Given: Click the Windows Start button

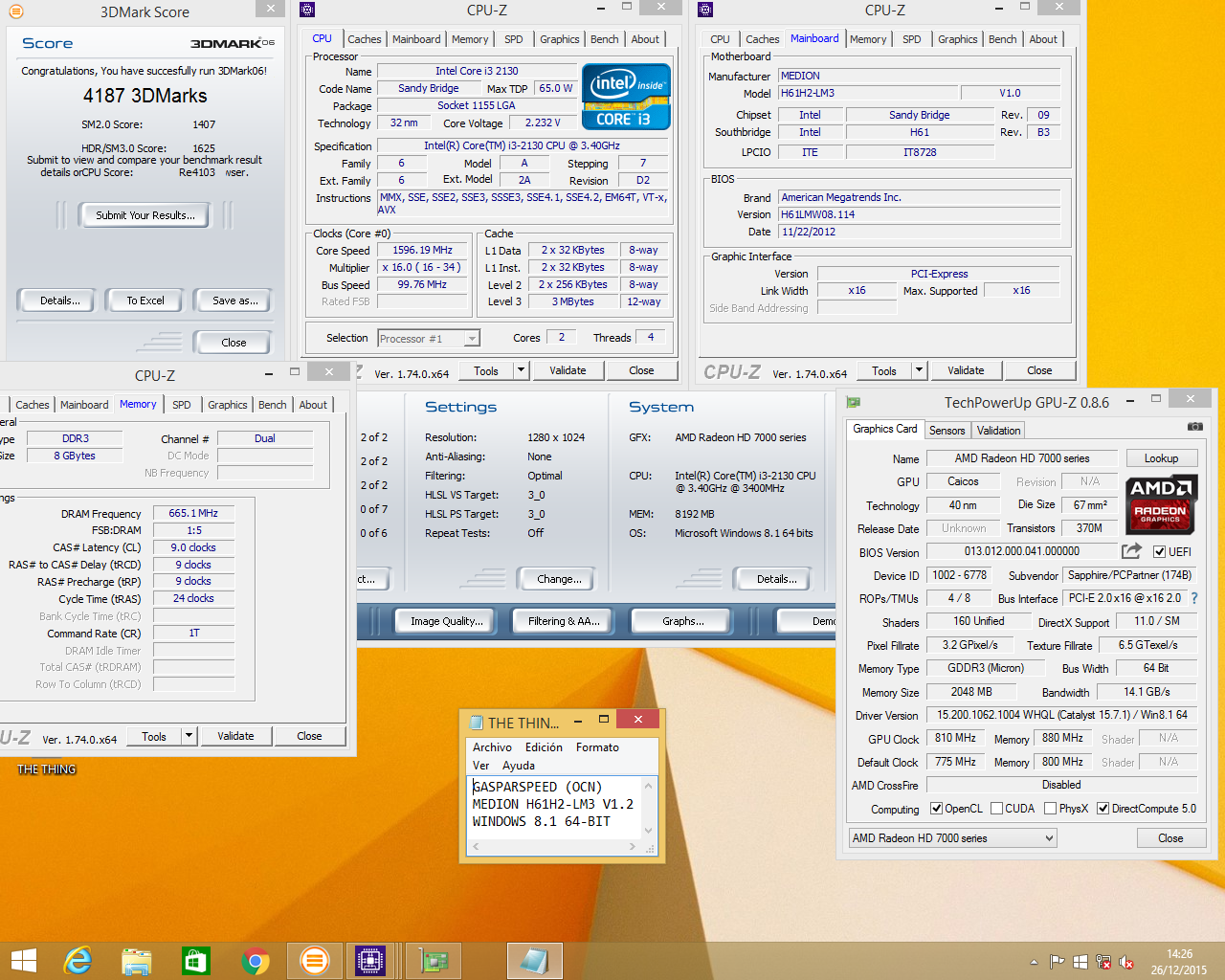Looking at the screenshot, I should 23,960.
